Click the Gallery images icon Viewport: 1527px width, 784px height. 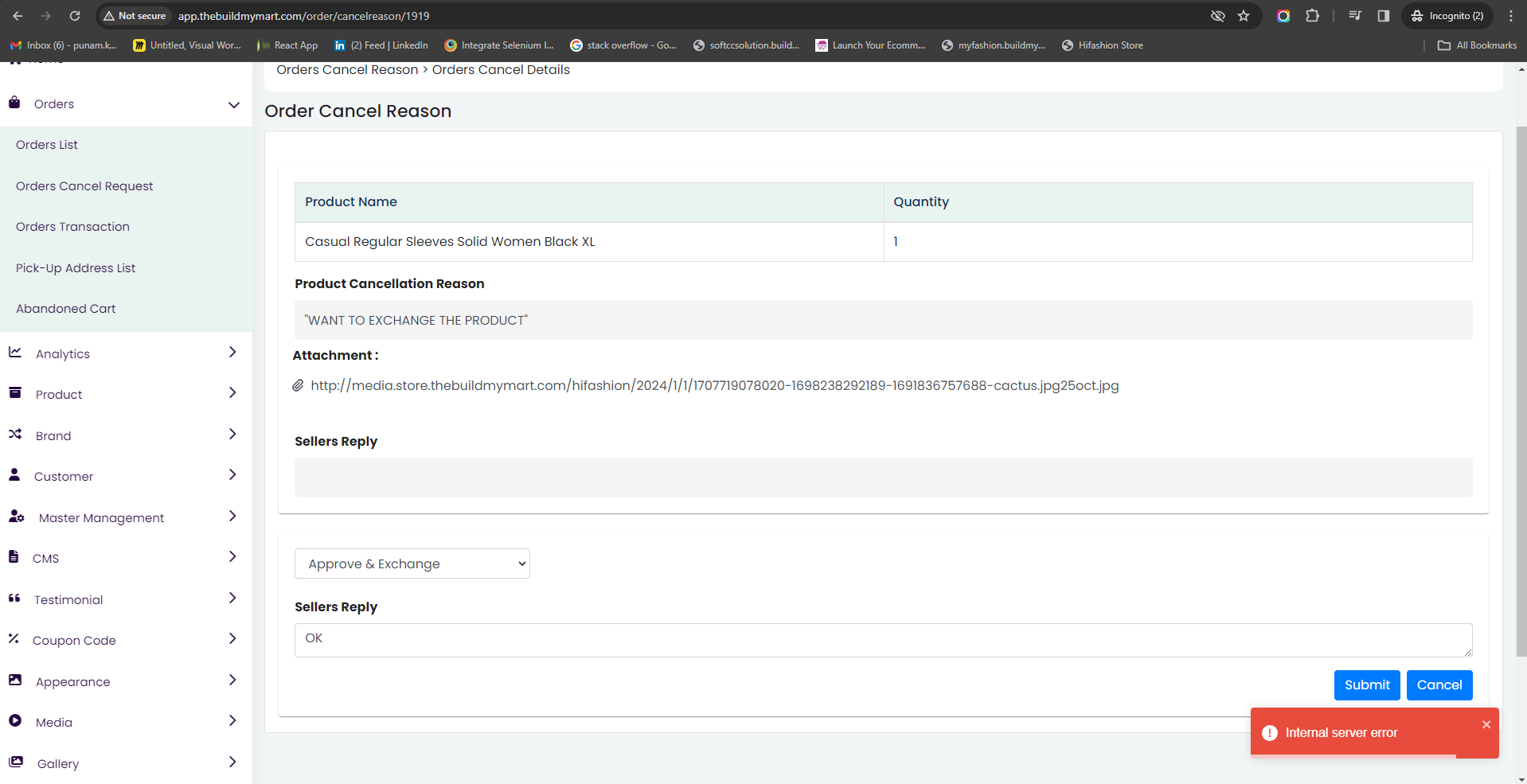(16, 762)
